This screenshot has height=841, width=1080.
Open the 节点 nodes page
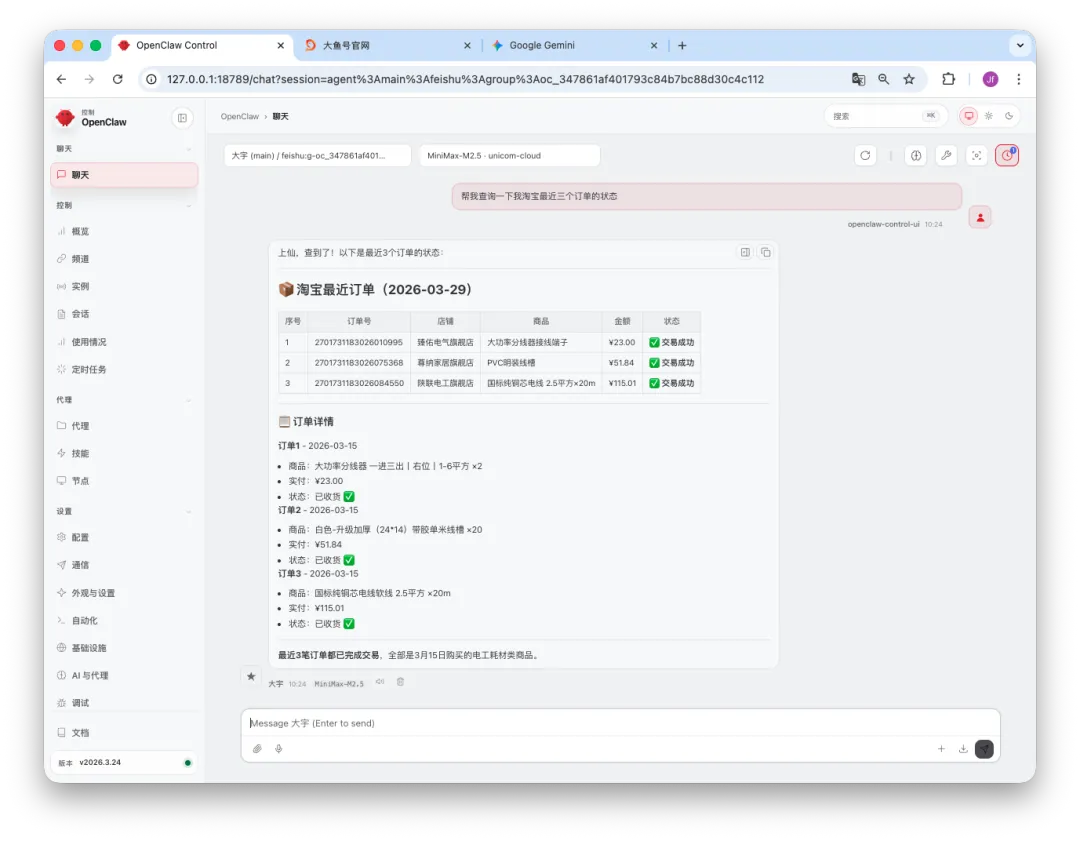pyautogui.click(x=80, y=481)
